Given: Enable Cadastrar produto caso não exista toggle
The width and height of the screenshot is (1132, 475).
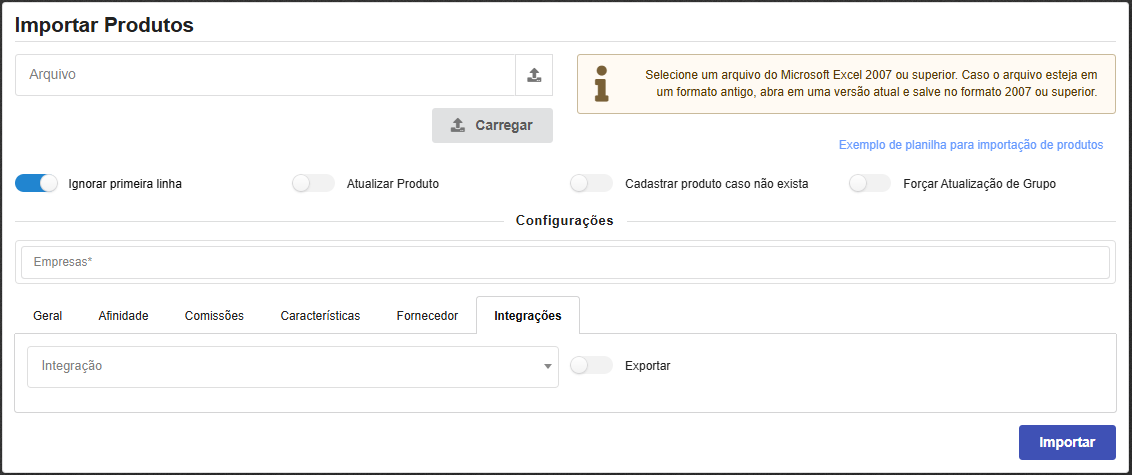Looking at the screenshot, I should tap(591, 183).
